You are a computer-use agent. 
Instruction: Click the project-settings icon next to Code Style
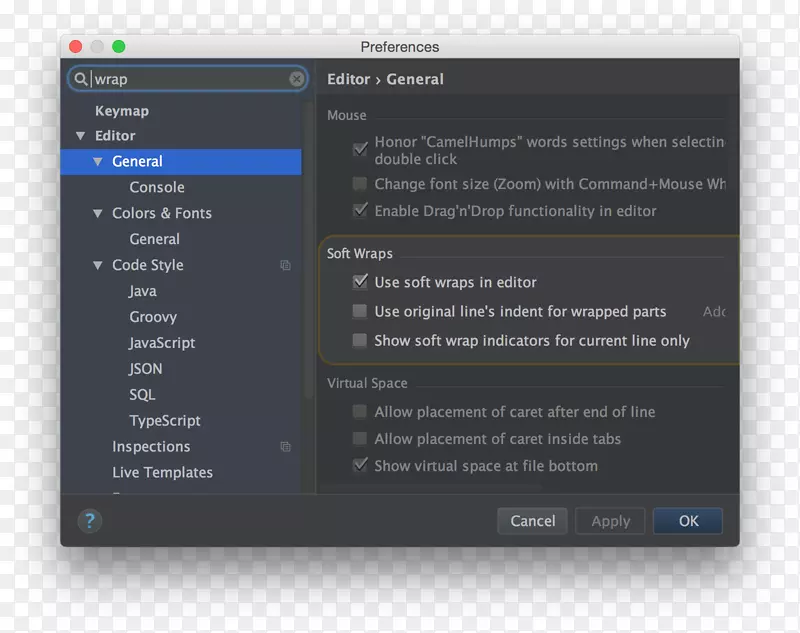(285, 265)
